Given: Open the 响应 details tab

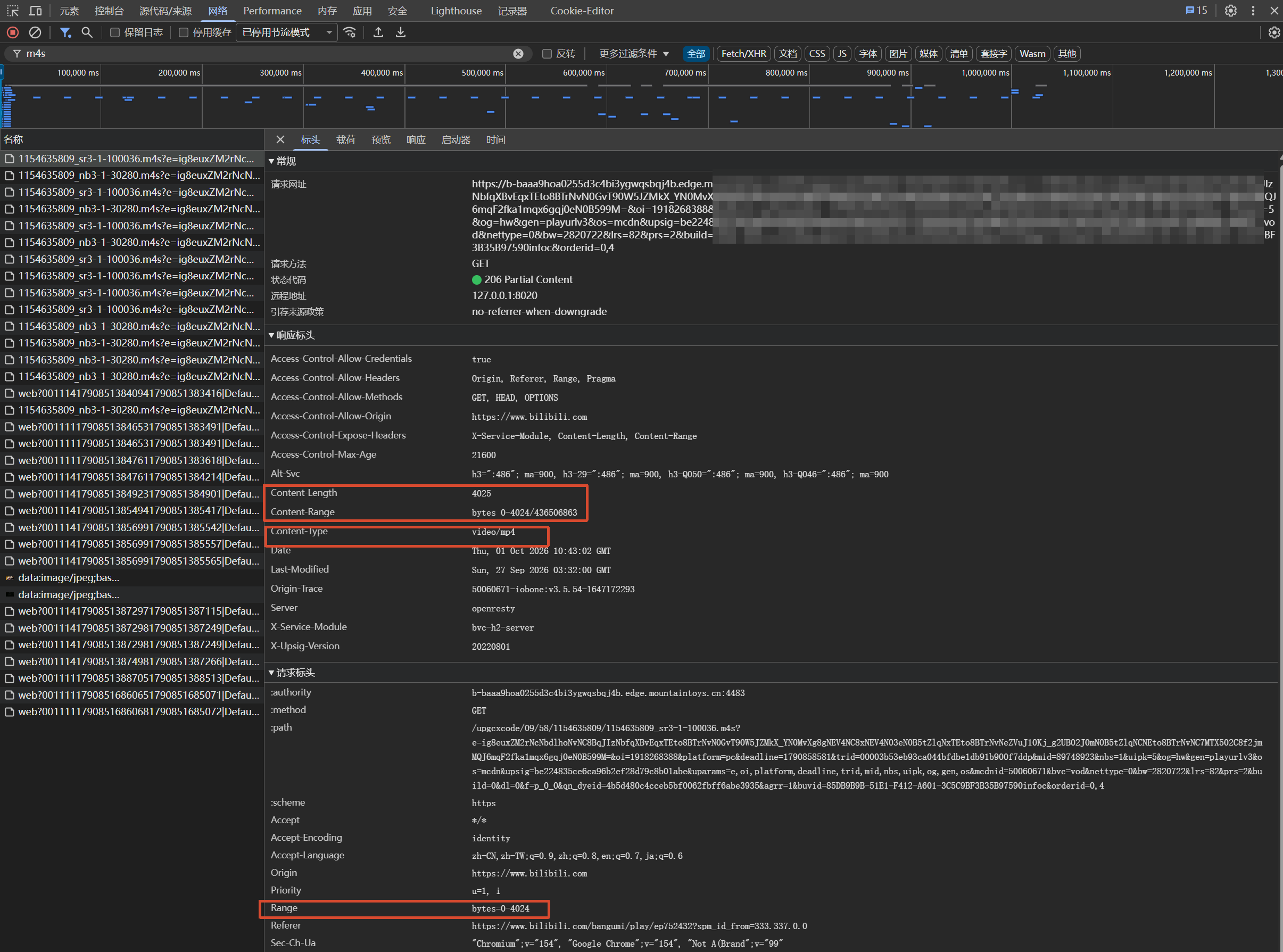Looking at the screenshot, I should (416, 139).
